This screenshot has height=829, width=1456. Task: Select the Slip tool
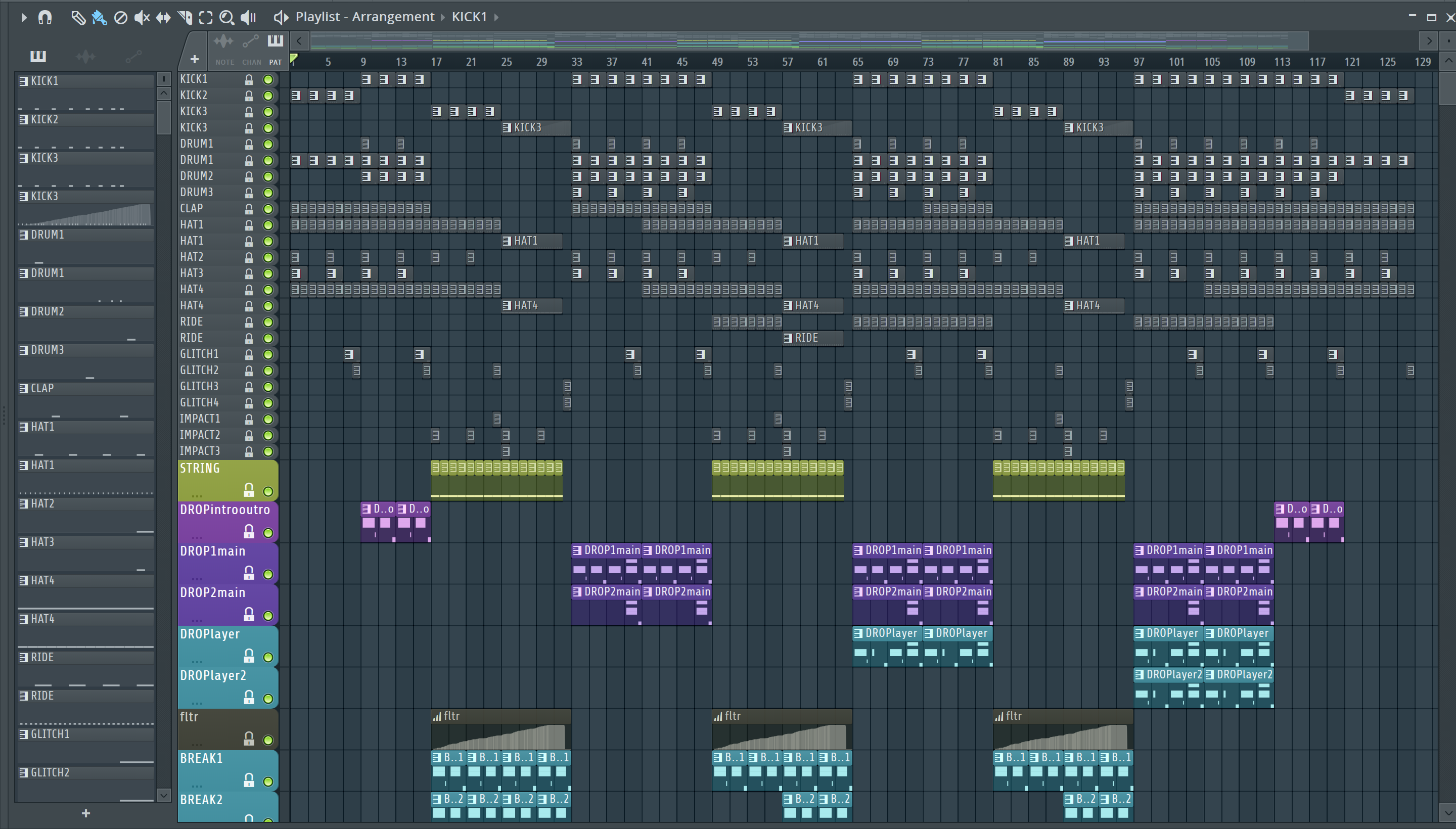pos(163,18)
